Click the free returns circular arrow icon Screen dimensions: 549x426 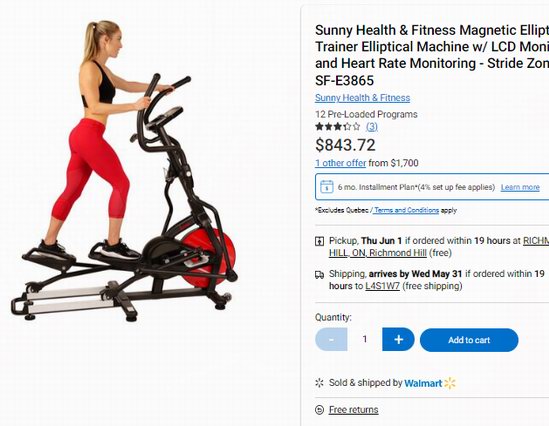click(319, 410)
